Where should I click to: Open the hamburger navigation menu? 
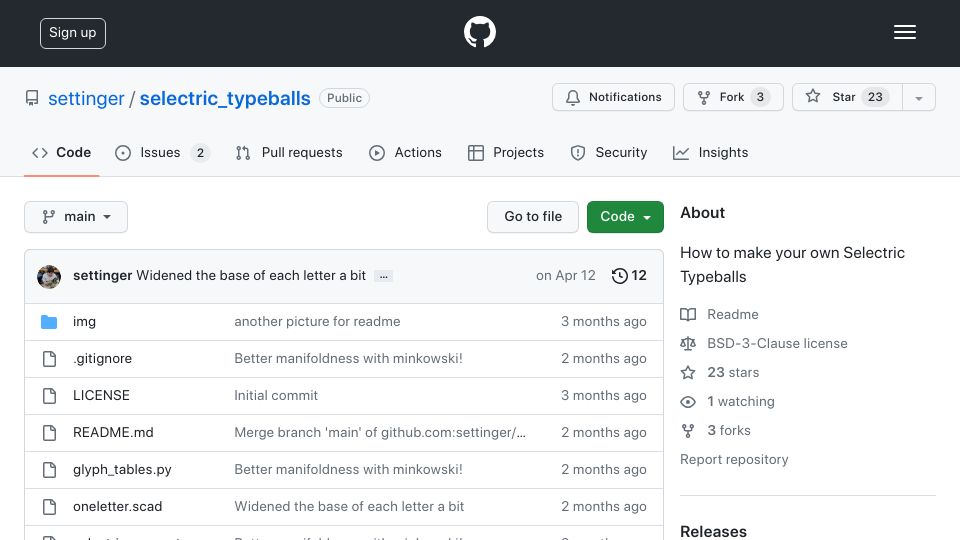904,32
